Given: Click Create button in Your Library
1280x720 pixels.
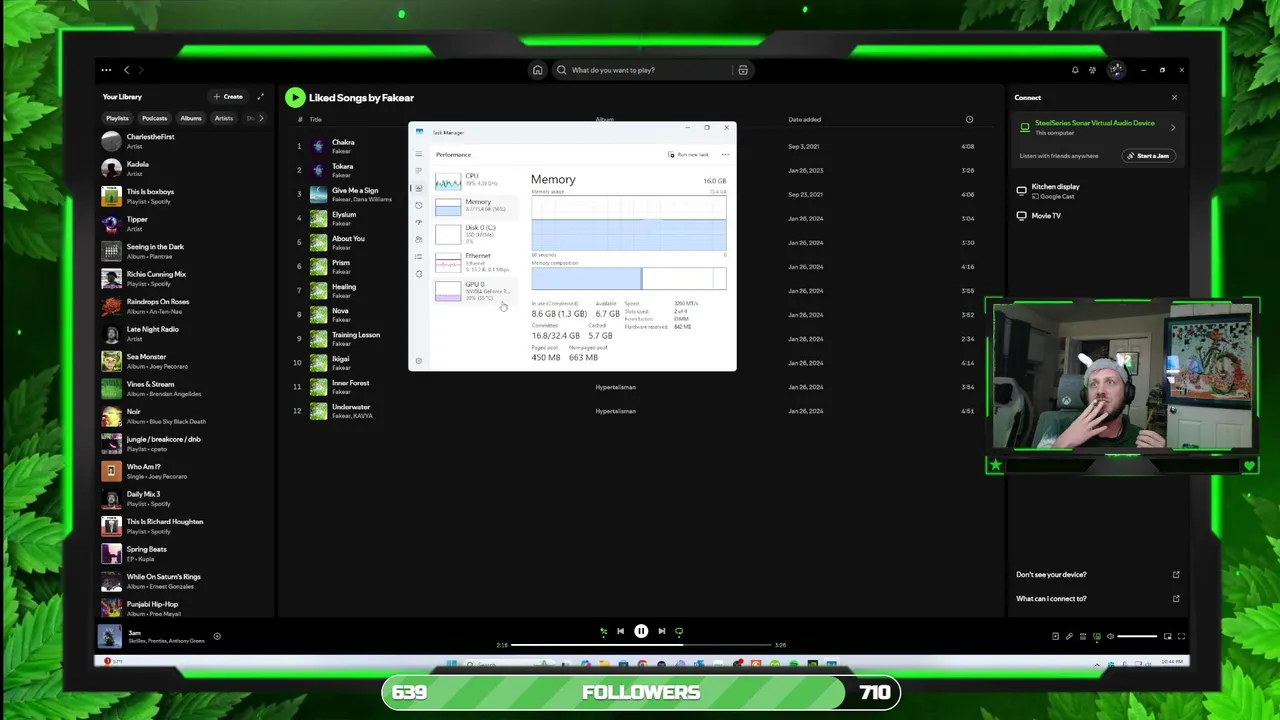Looking at the screenshot, I should (228, 97).
